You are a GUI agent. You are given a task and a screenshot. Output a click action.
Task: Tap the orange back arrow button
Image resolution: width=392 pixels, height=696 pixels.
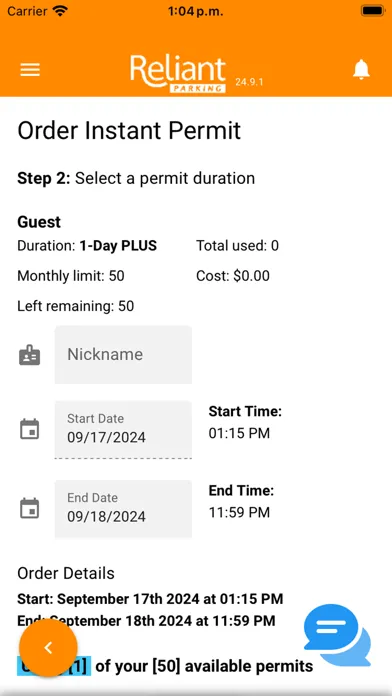pyautogui.click(x=48, y=648)
